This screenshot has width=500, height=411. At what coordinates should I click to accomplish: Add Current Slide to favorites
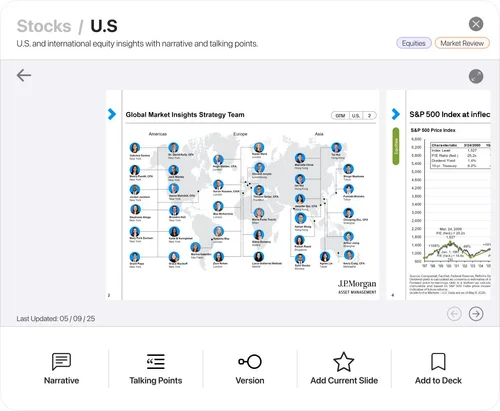[x=344, y=369]
